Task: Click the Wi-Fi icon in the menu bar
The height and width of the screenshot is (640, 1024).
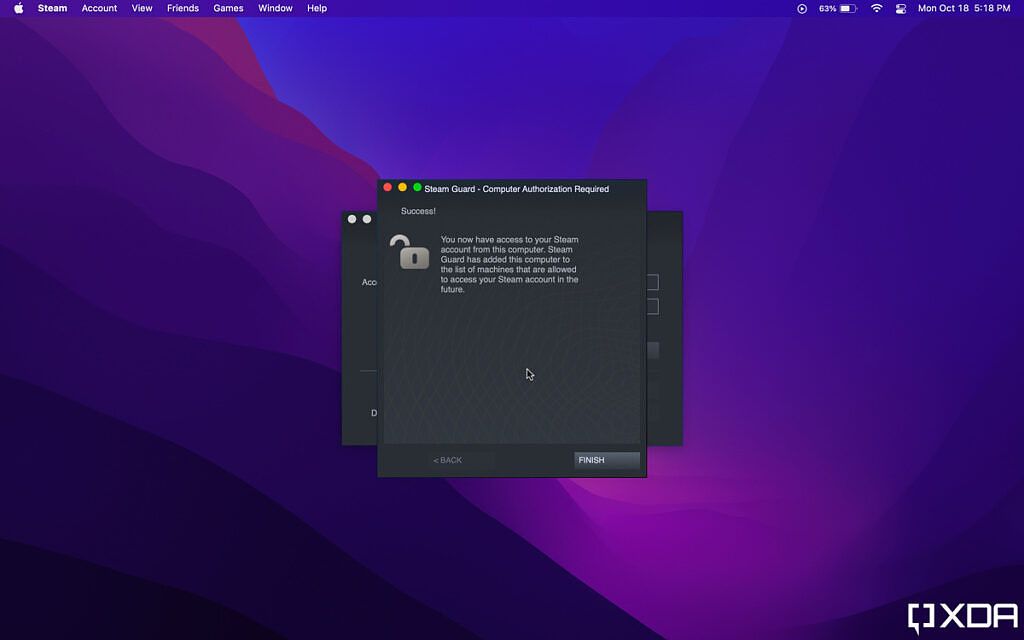Action: [875, 8]
